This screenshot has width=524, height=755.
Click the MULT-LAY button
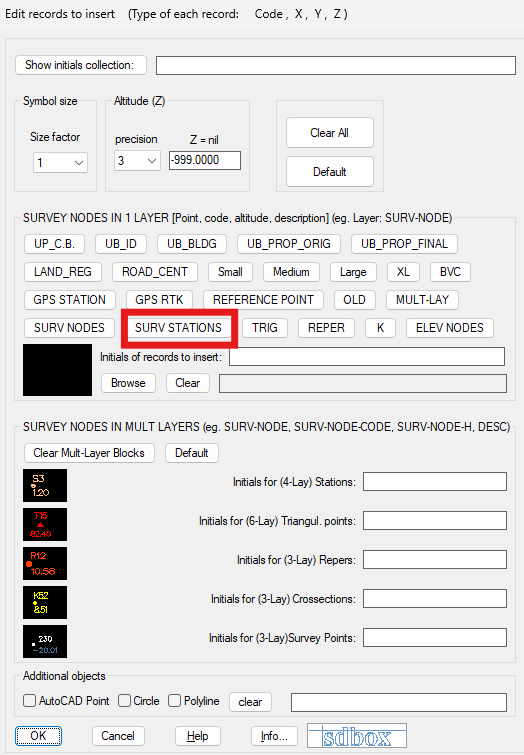click(x=422, y=300)
